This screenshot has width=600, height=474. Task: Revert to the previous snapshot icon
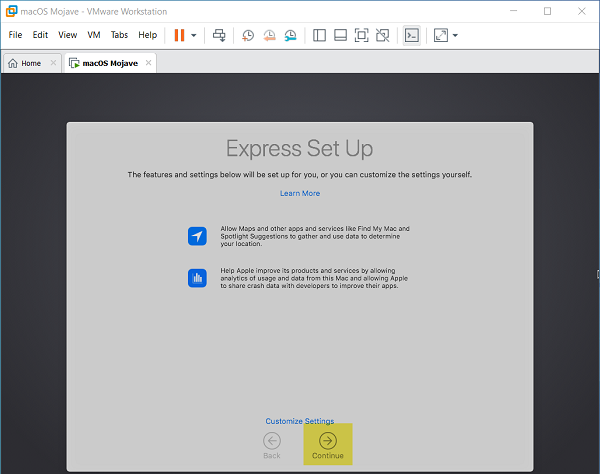coord(269,35)
